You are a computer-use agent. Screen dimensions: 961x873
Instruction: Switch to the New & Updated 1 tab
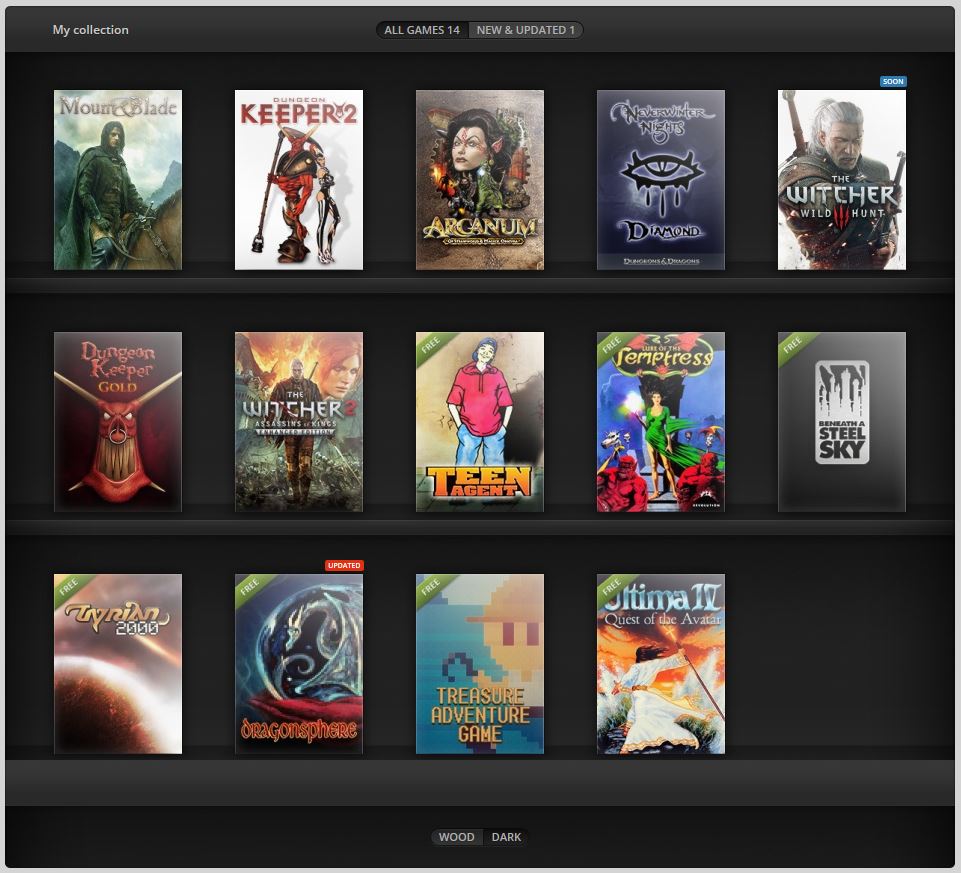pyautogui.click(x=525, y=30)
